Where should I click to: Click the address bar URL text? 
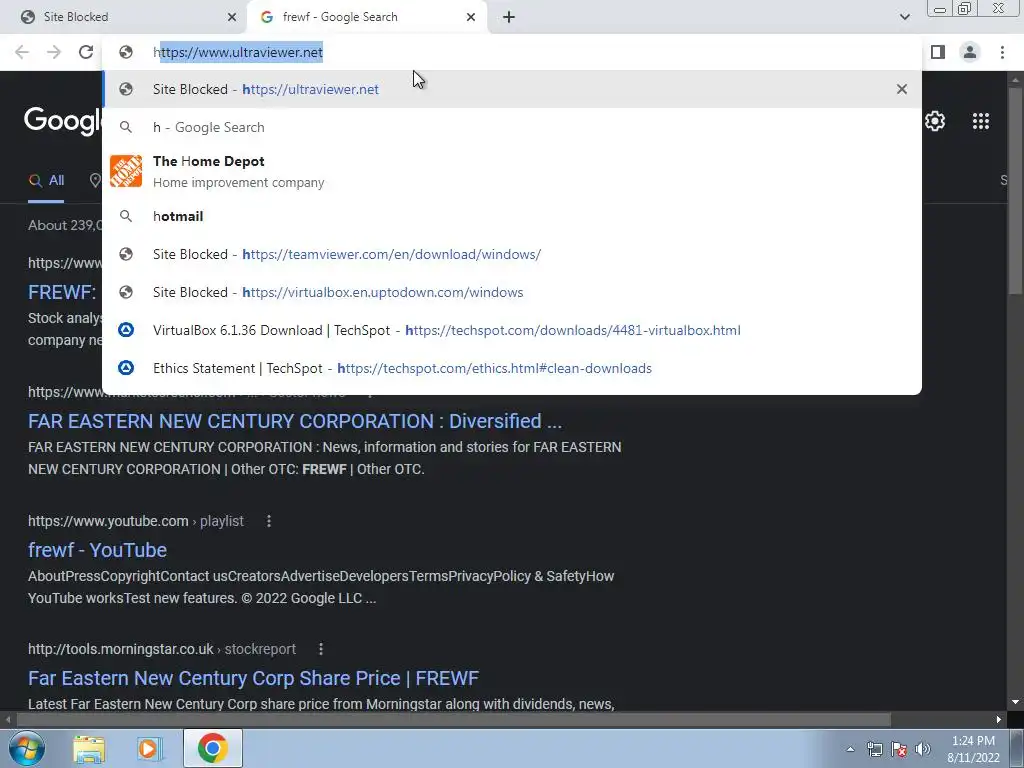click(238, 52)
